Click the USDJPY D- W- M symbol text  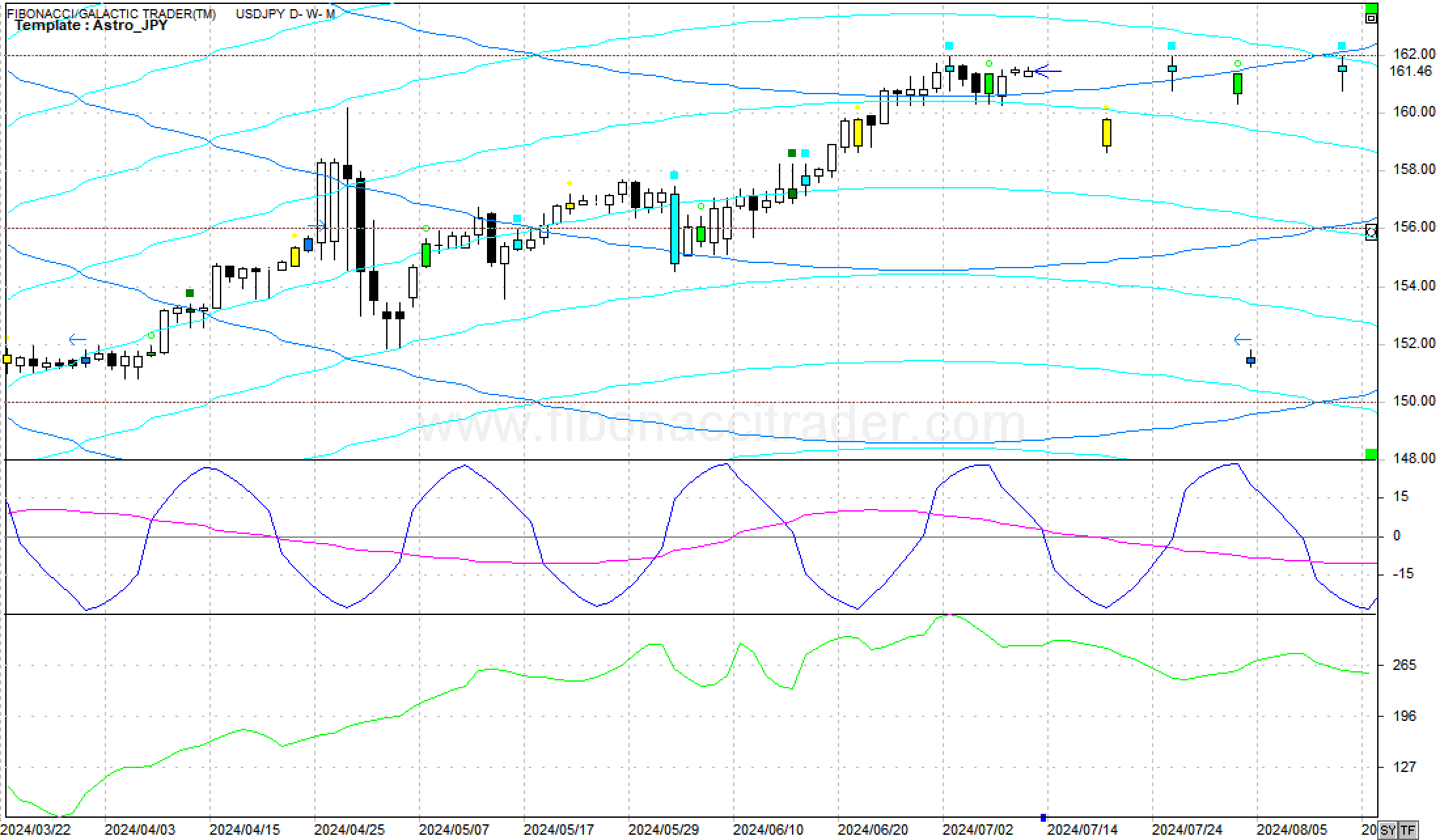pos(285,14)
